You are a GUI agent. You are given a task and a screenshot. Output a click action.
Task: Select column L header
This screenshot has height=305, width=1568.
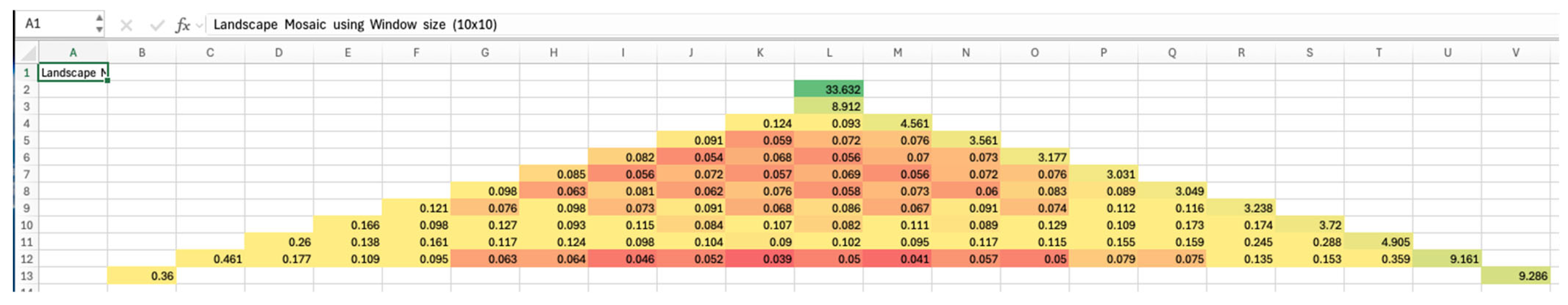[x=829, y=53]
